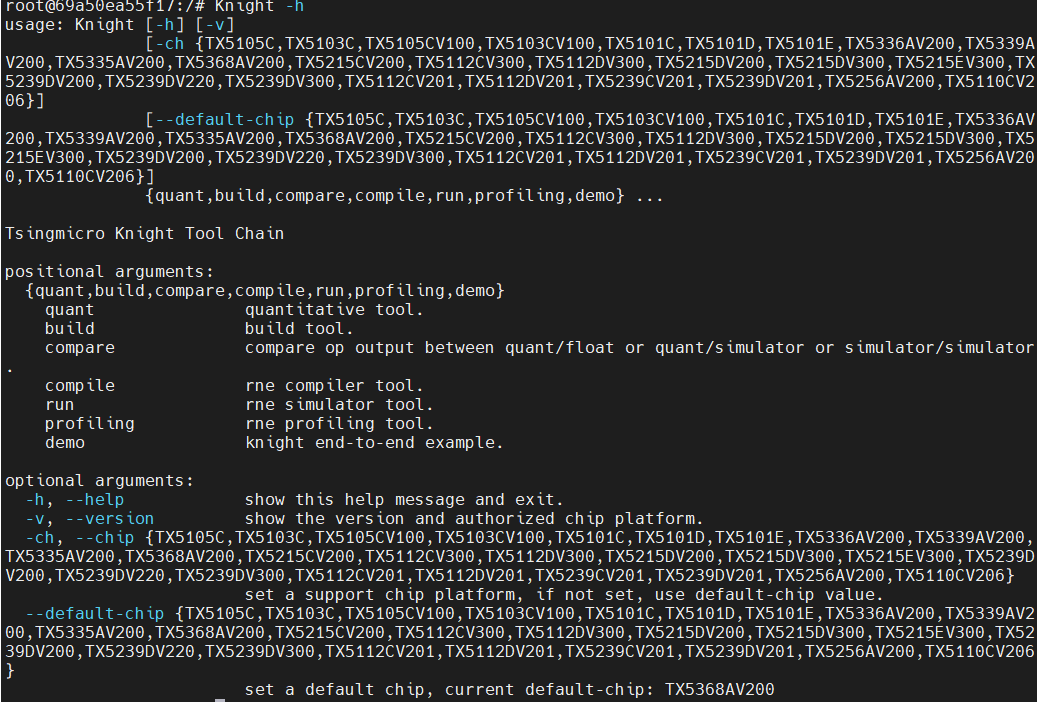Click the 'compile' subcommand entry
The image size is (1037, 702).
[x=79, y=386]
